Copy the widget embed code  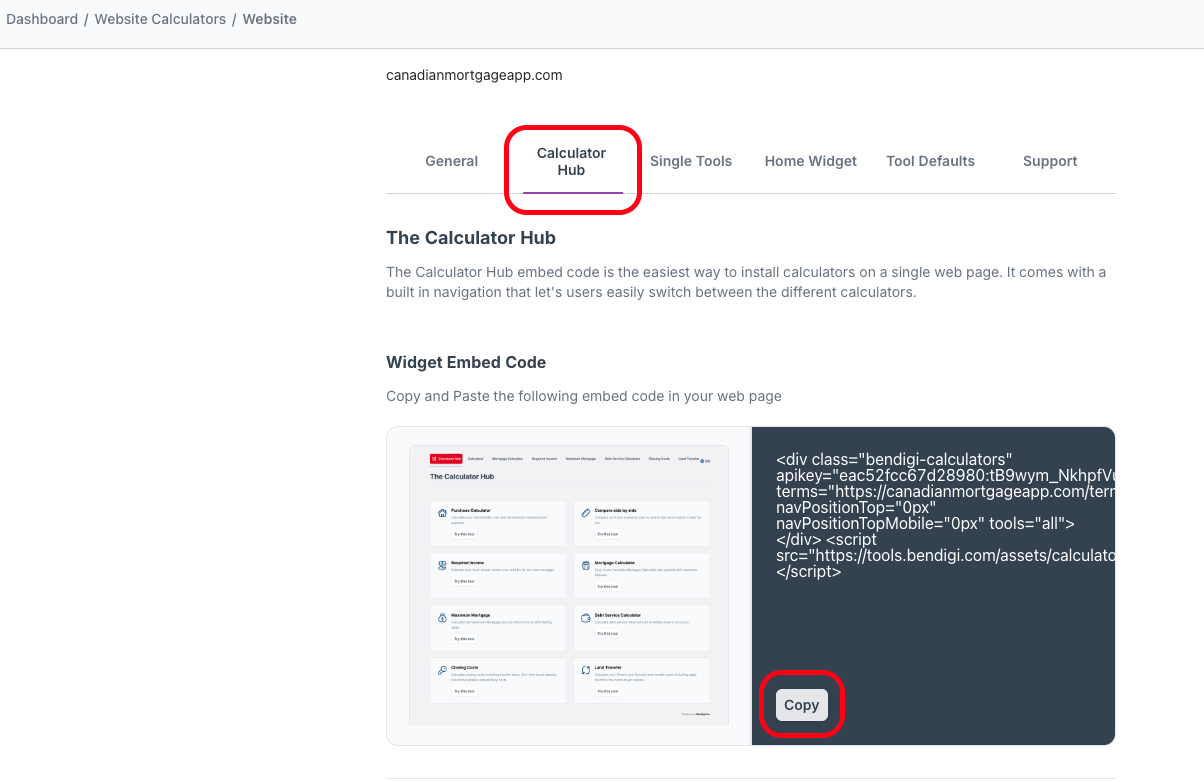(801, 705)
